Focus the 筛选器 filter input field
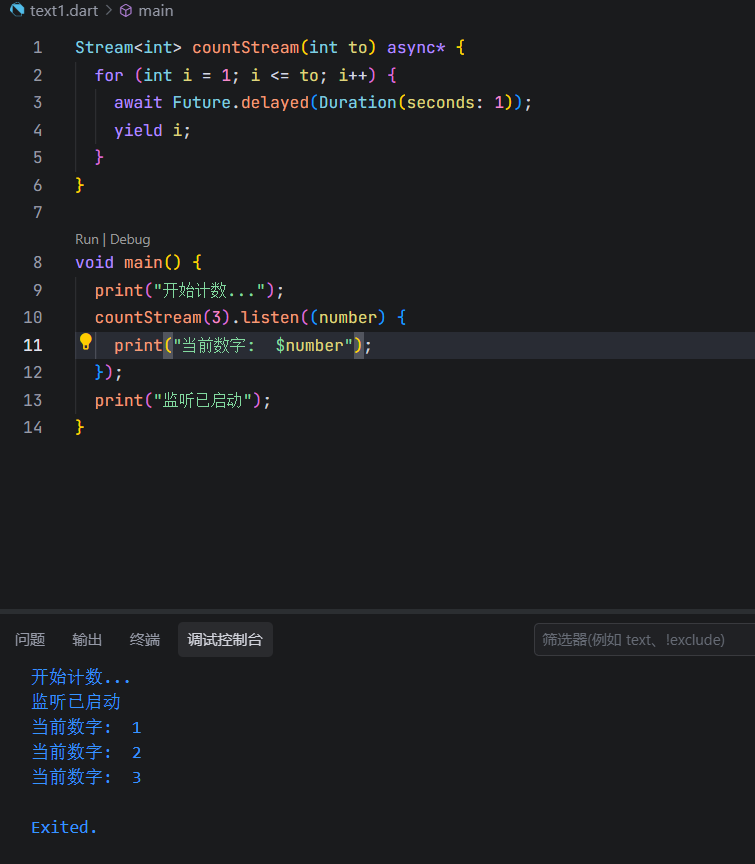755x864 pixels. point(644,640)
